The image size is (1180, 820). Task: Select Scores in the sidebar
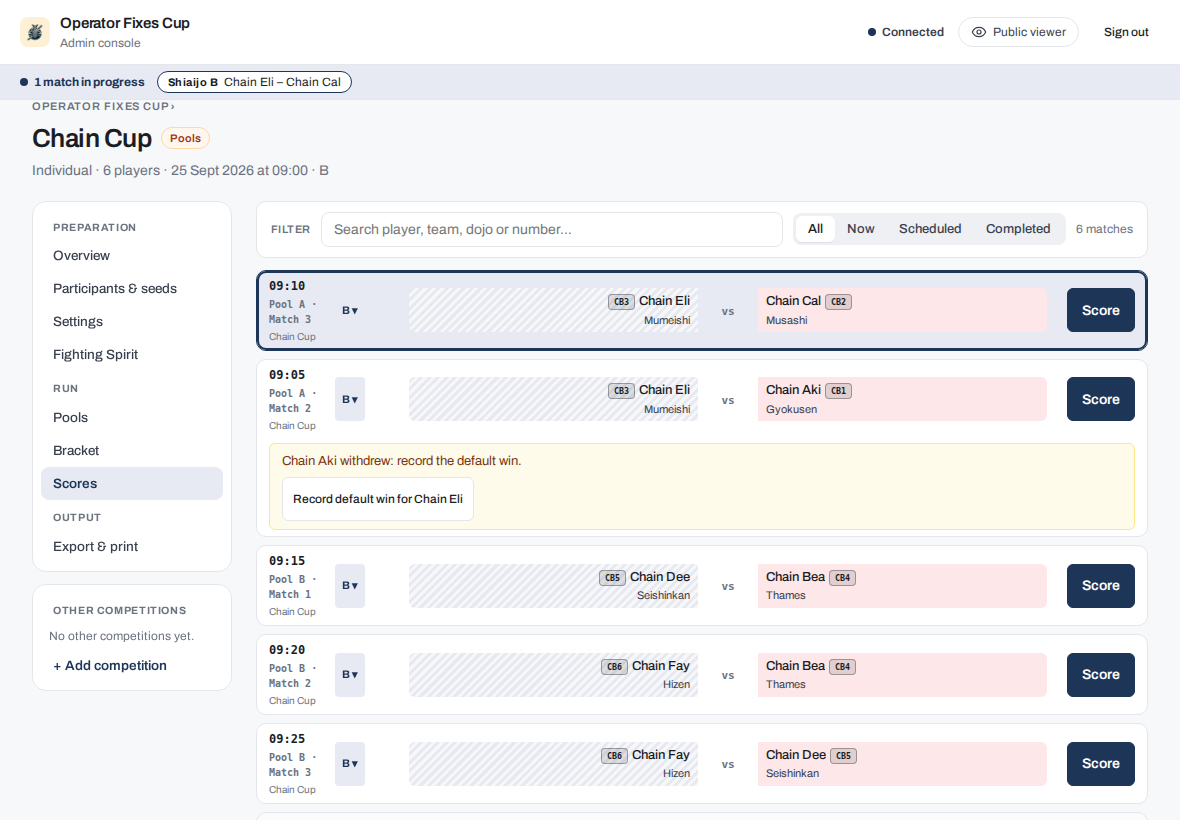132,484
